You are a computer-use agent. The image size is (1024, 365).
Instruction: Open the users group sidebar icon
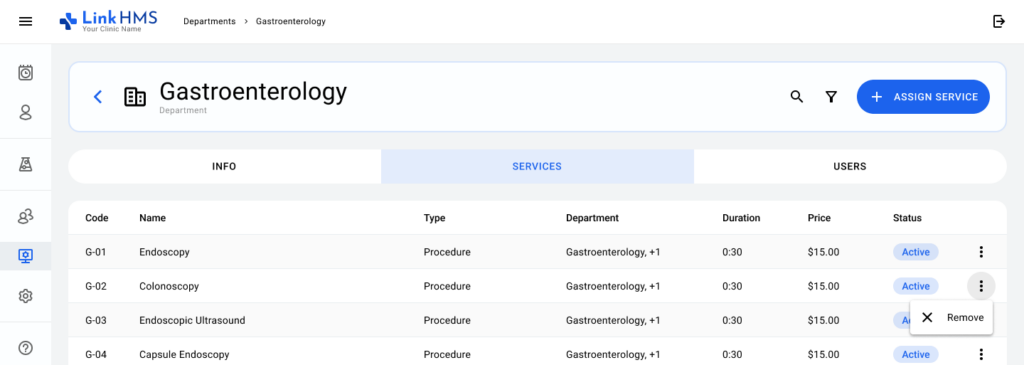click(x=25, y=217)
